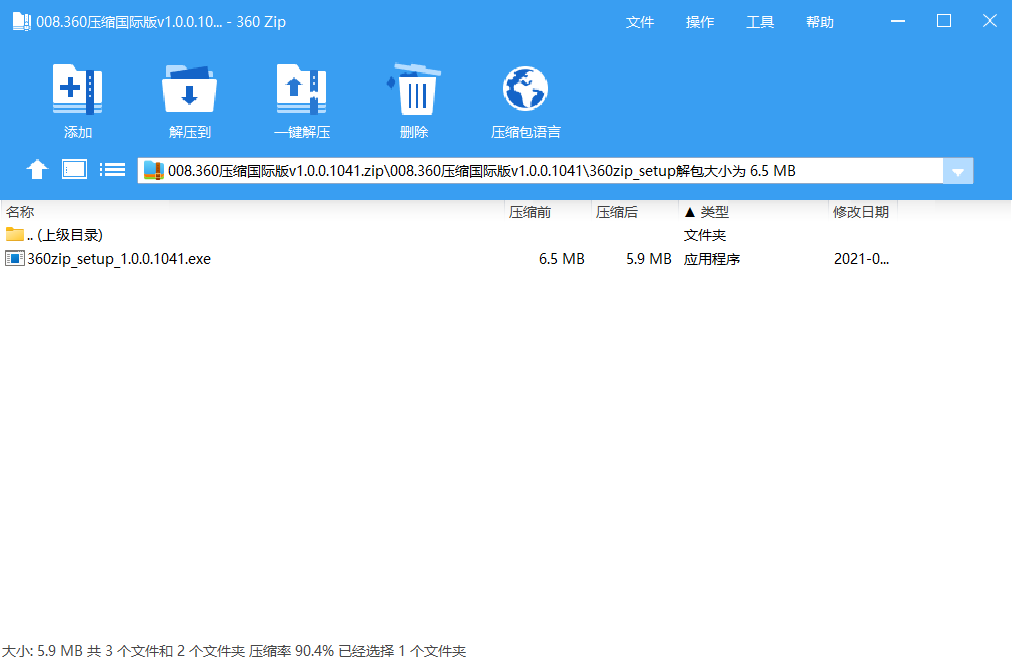Switch to large icon view mode
Viewport: 1012px width, 667px height.
(73, 169)
